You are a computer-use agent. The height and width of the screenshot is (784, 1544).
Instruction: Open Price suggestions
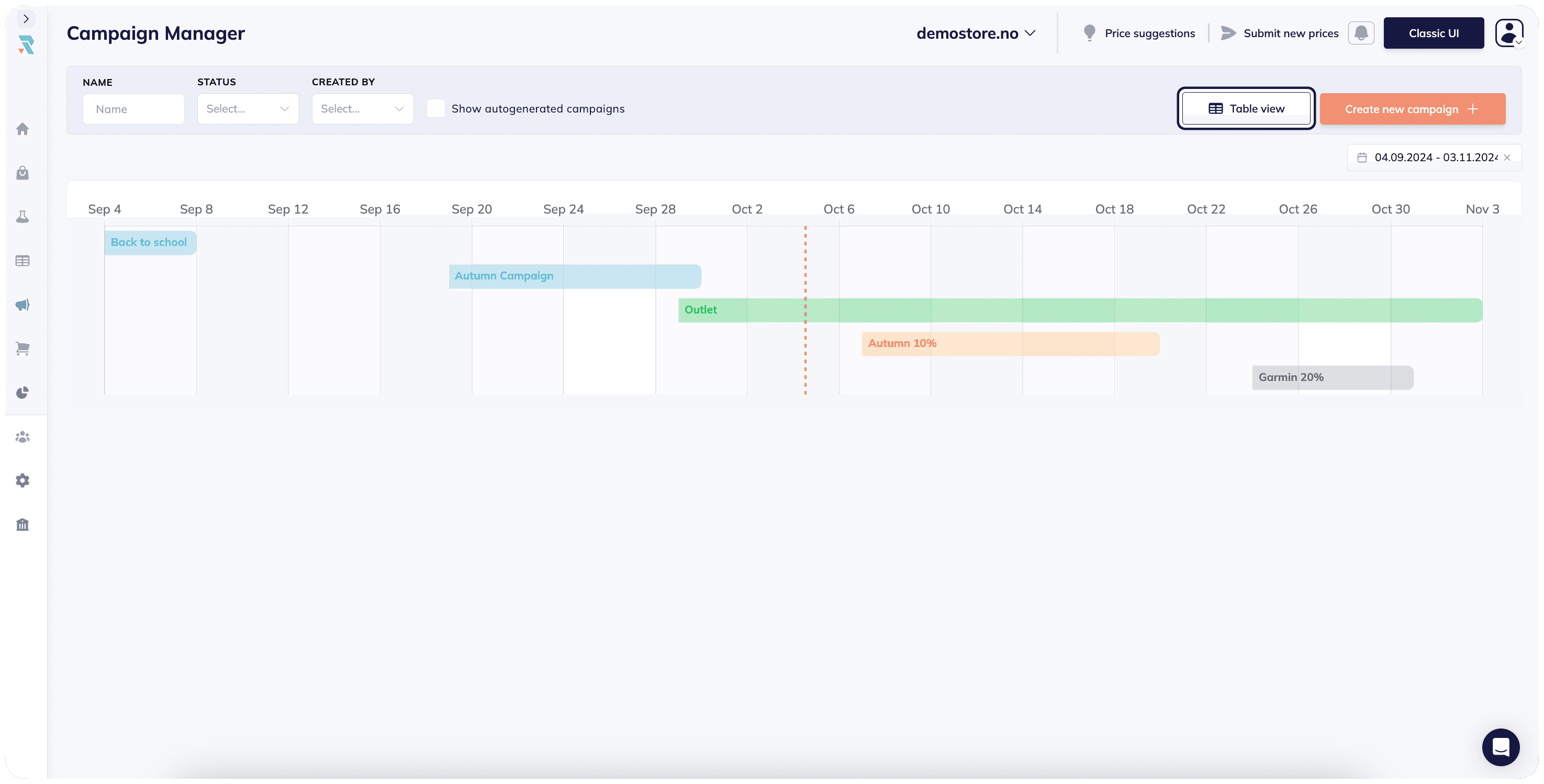coord(1139,33)
